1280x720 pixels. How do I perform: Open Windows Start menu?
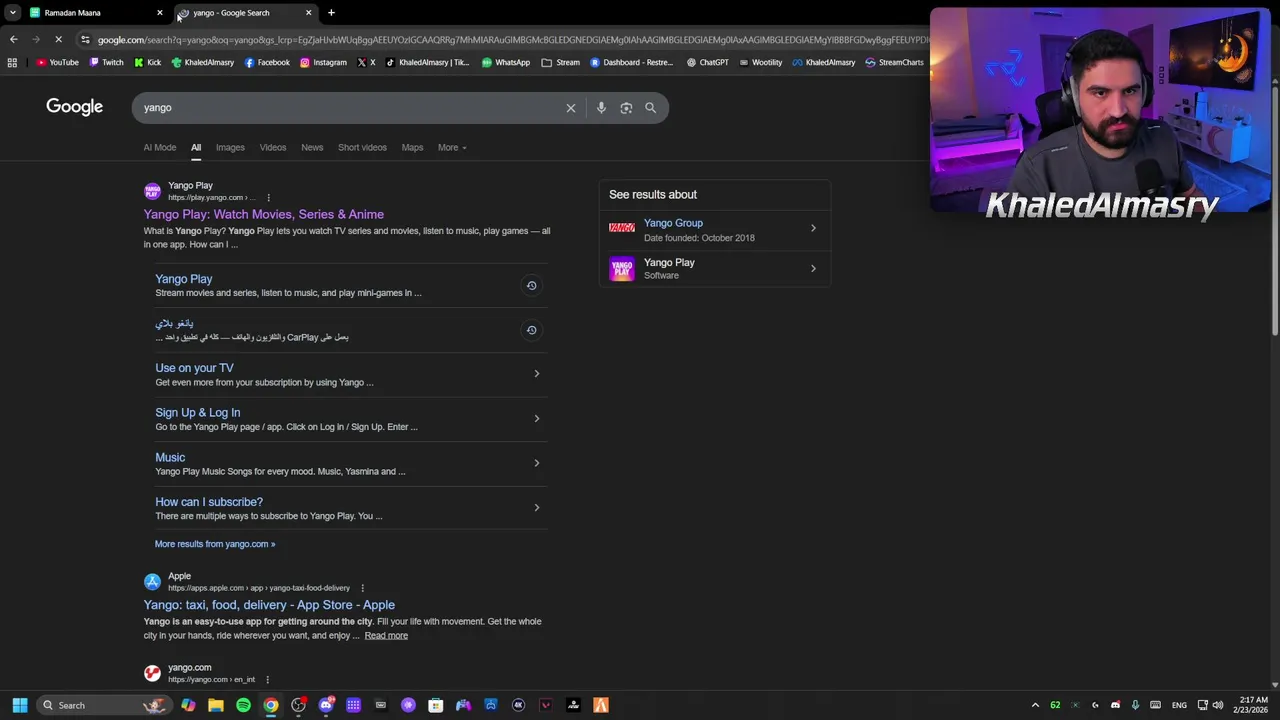[x=19, y=705]
